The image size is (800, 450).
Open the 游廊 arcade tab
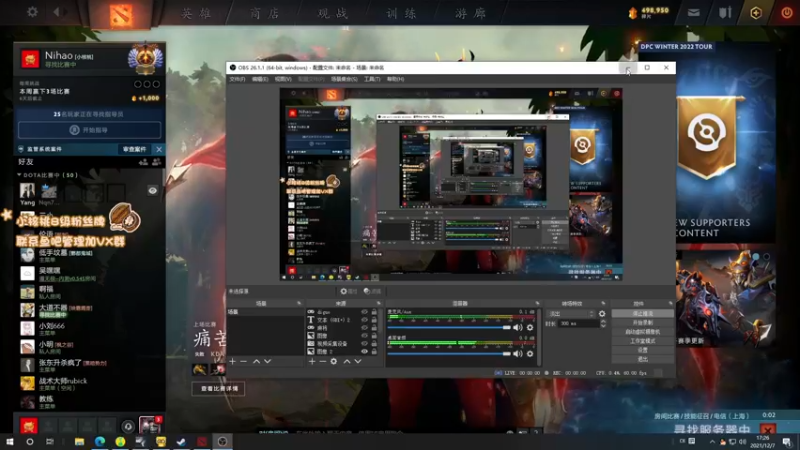coord(470,13)
